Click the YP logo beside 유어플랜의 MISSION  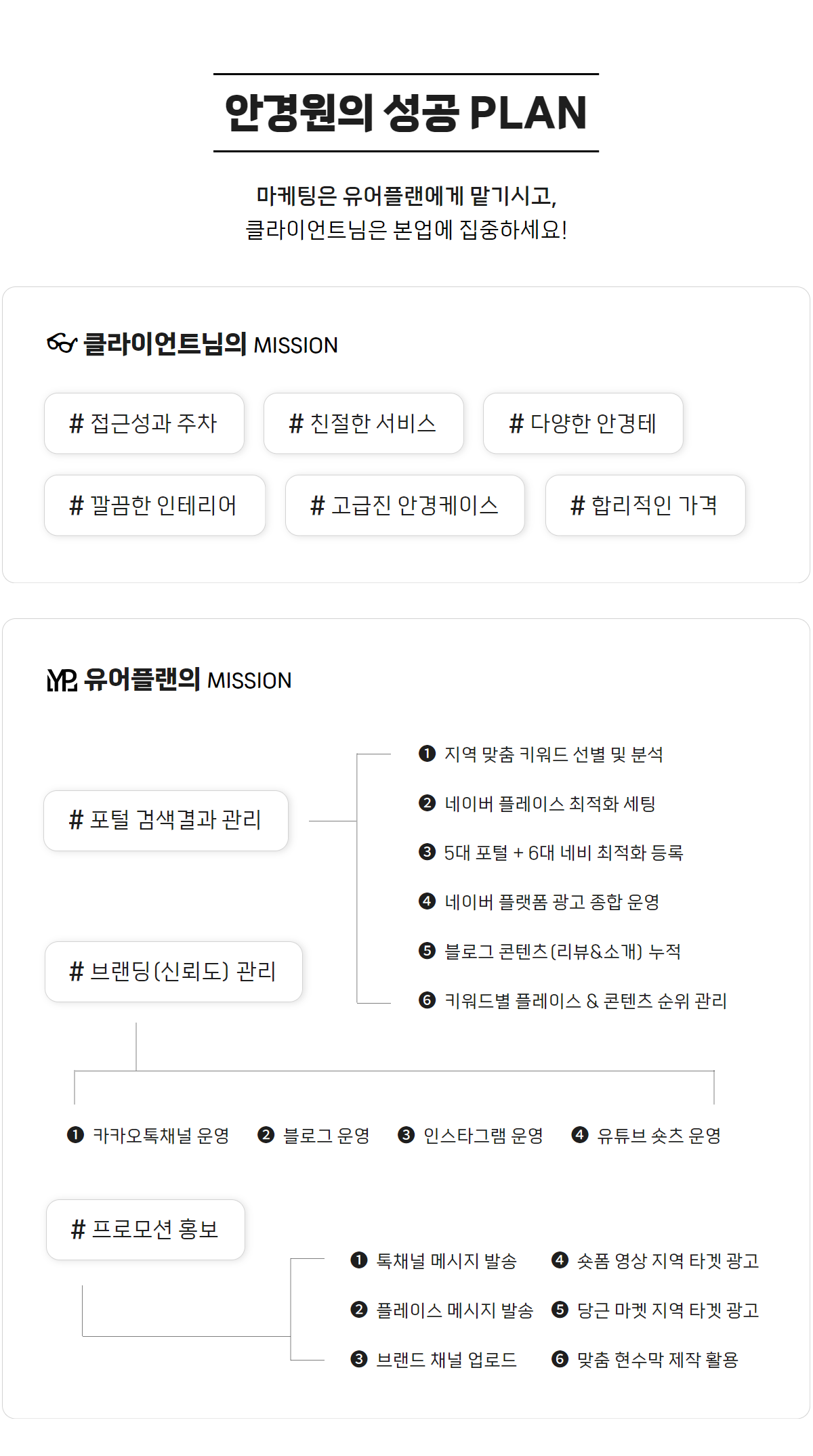coord(62,680)
